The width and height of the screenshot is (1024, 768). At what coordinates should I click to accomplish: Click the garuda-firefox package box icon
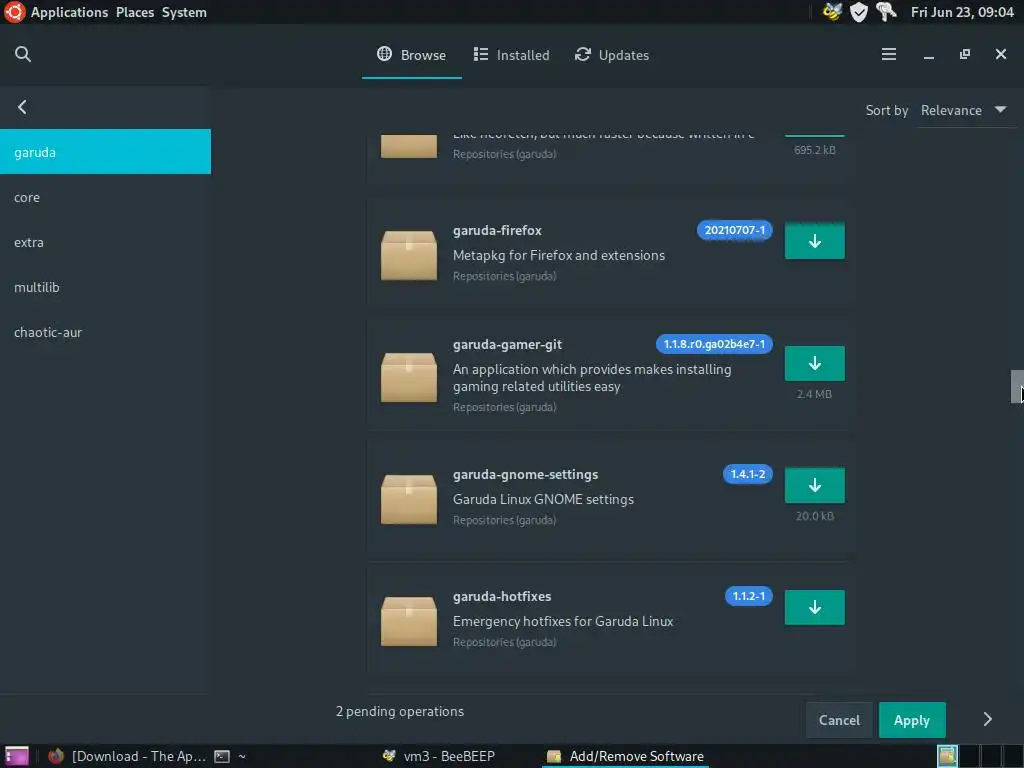click(x=409, y=255)
